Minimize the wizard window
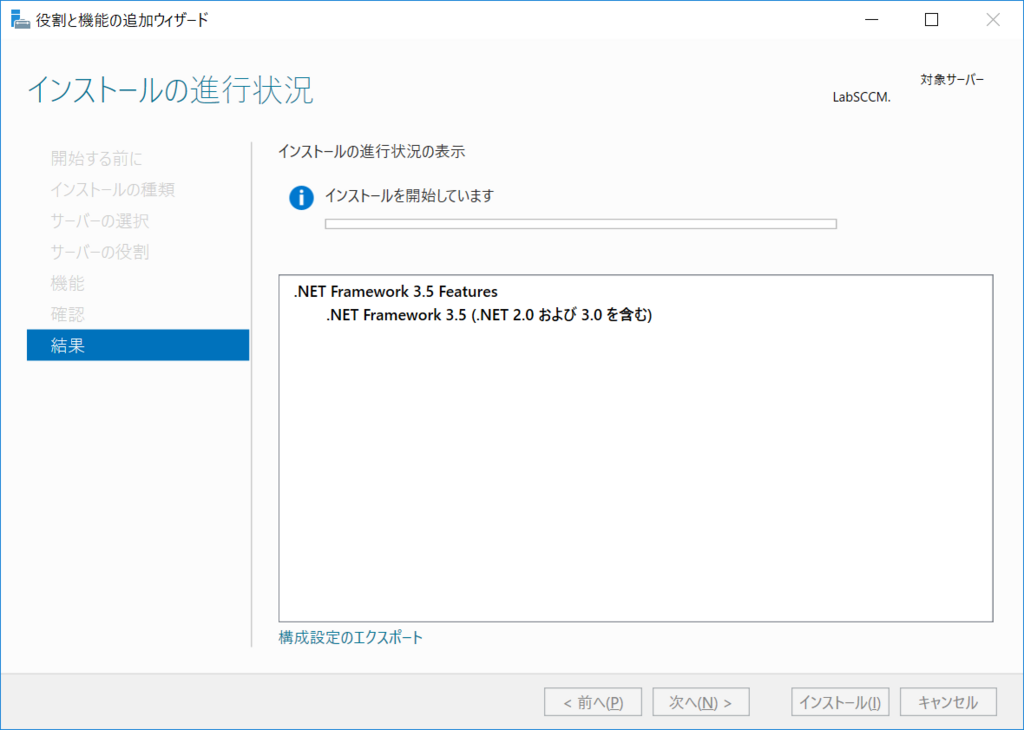The height and width of the screenshot is (730, 1024). [871, 20]
